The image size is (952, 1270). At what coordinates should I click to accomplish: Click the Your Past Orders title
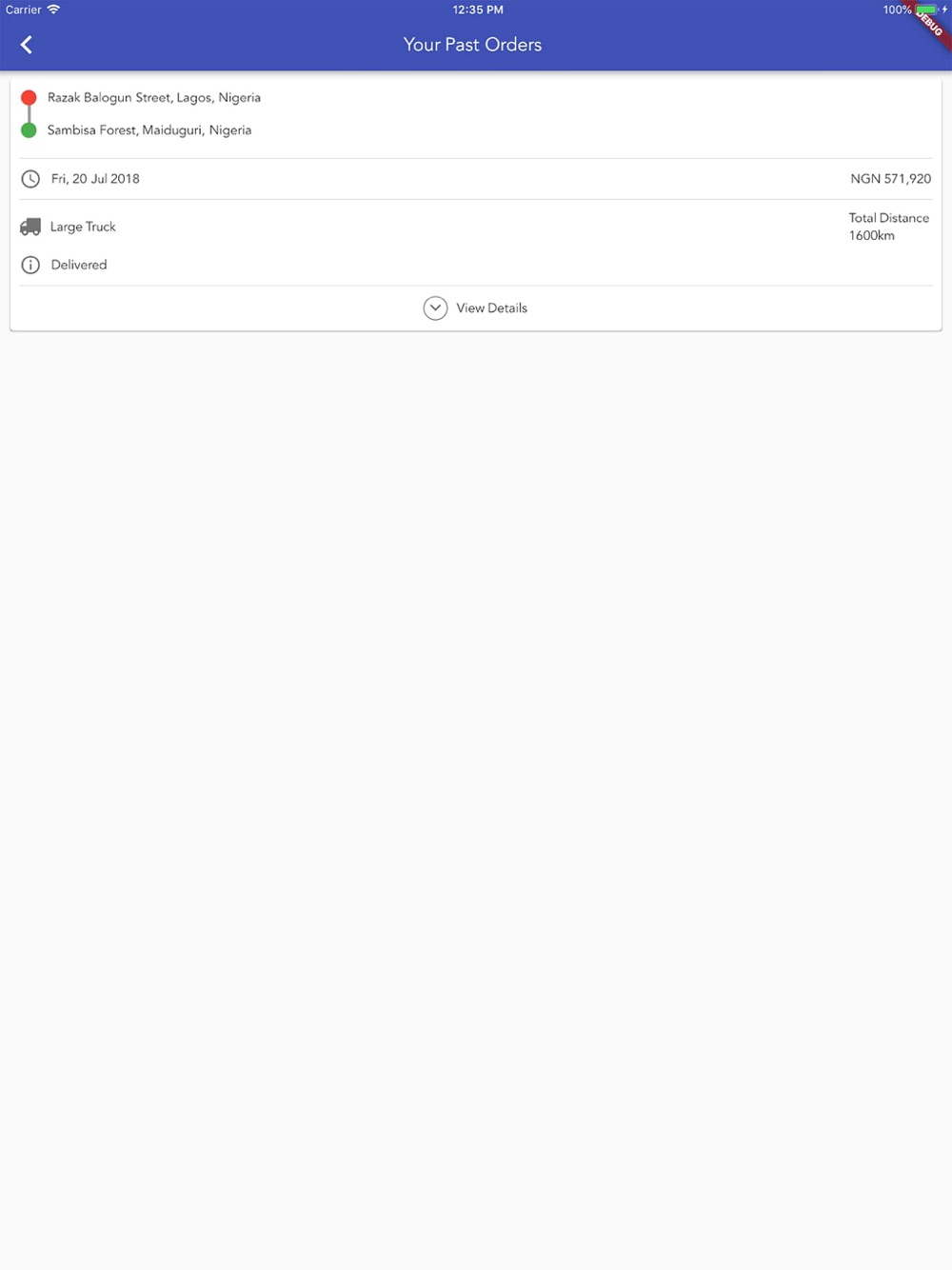click(472, 45)
